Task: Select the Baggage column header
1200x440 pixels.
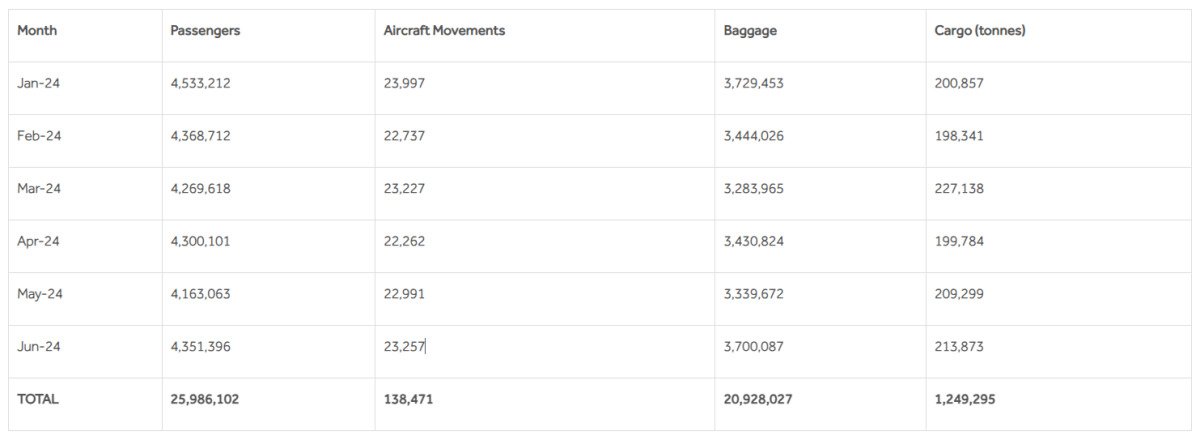Action: [x=750, y=31]
